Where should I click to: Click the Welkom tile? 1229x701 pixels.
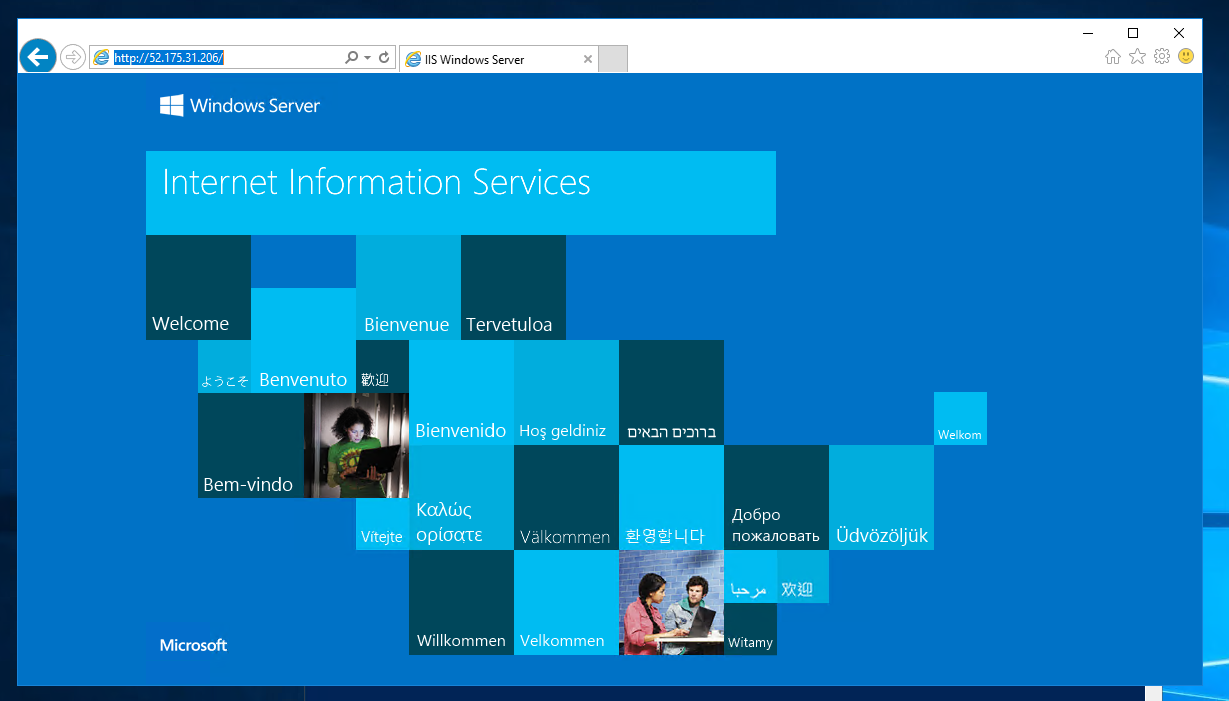[x=960, y=418]
